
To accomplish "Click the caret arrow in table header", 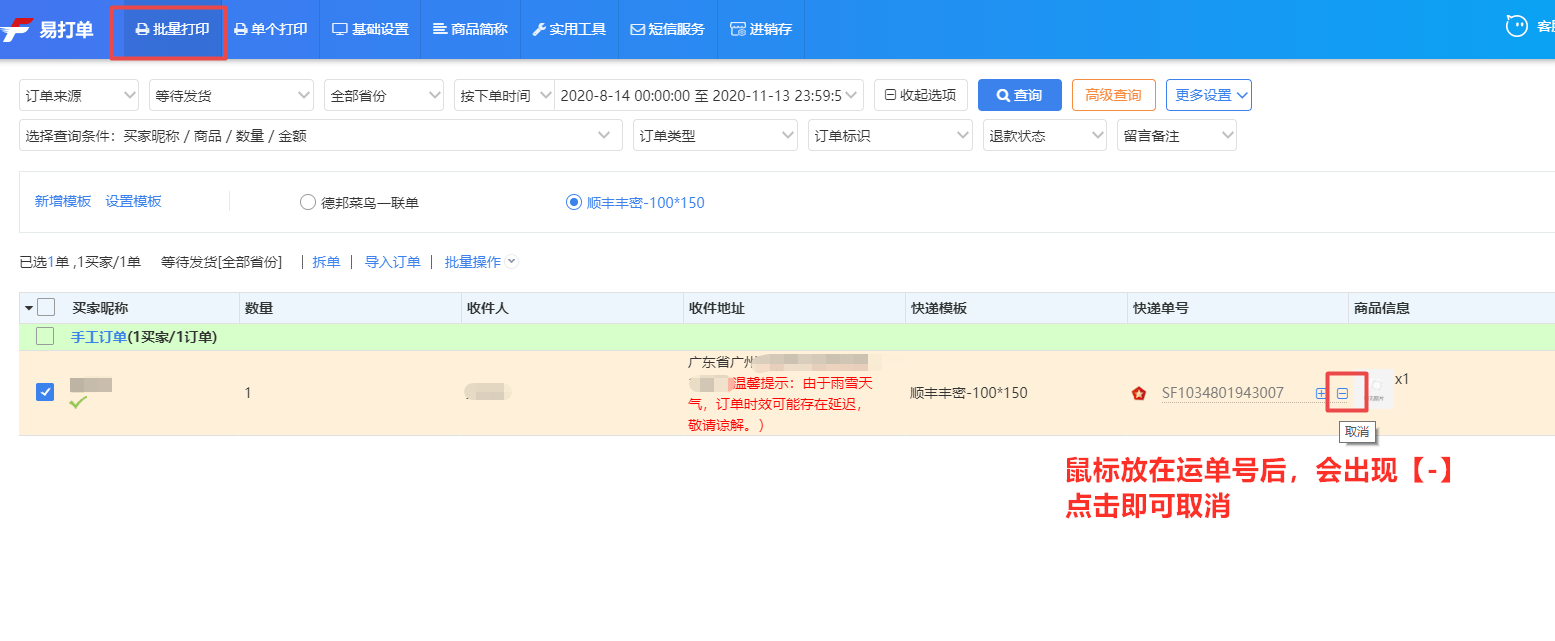I will coord(28,308).
